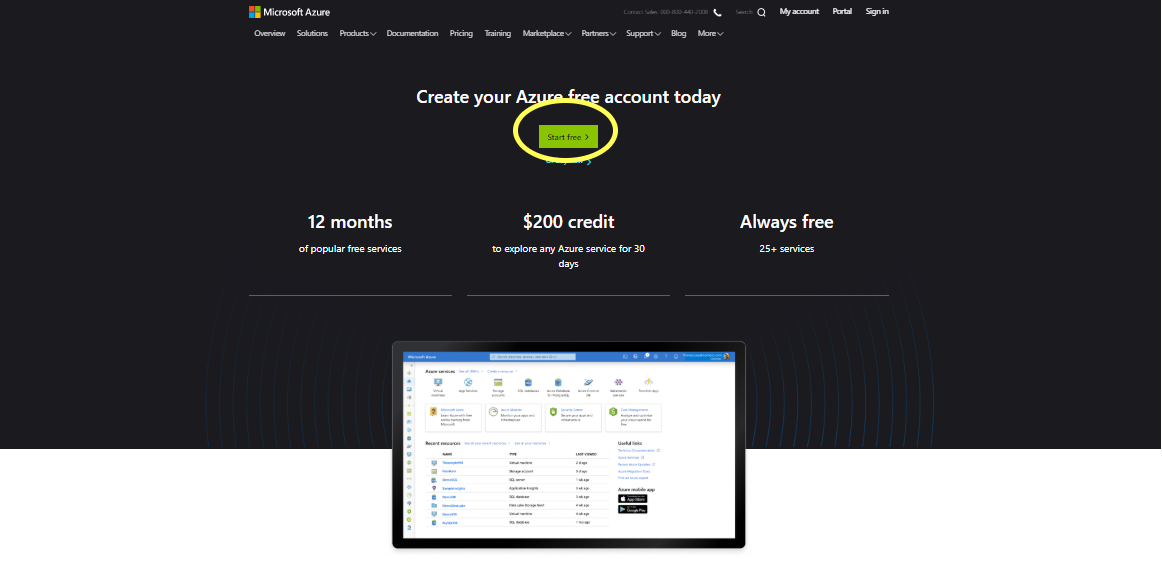Click the phone icon next to Contact Sales
This screenshot has width=1162, height=583.
tap(717, 12)
